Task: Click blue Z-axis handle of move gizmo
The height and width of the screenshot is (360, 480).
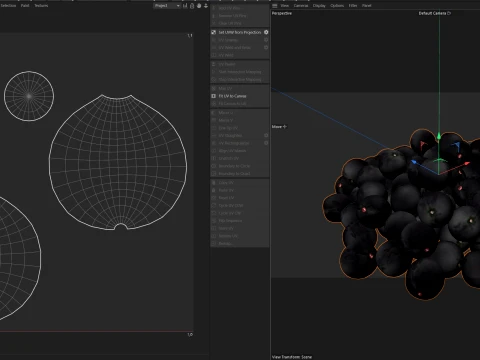Action: tap(414, 162)
